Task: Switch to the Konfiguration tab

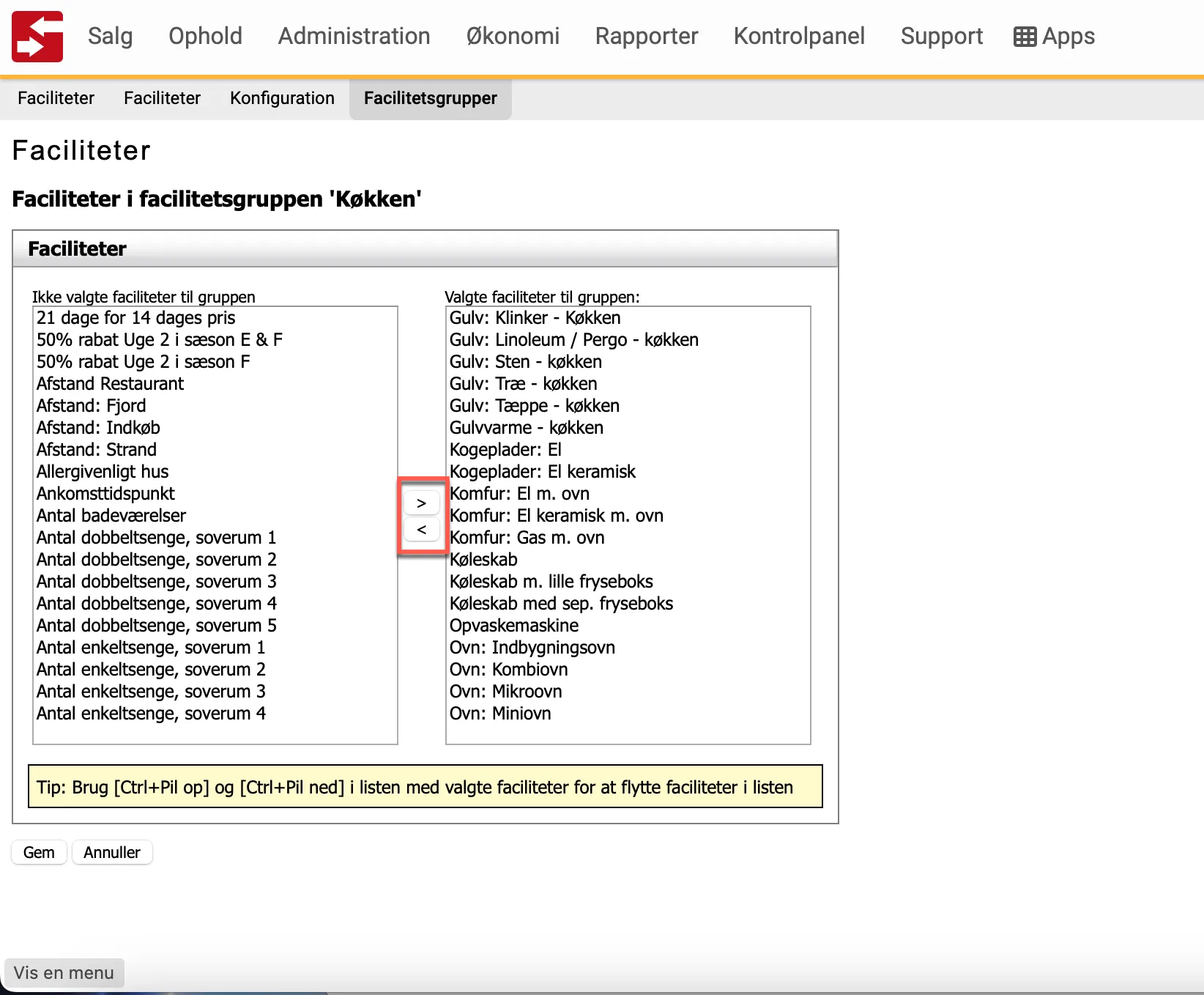Action: coord(282,98)
